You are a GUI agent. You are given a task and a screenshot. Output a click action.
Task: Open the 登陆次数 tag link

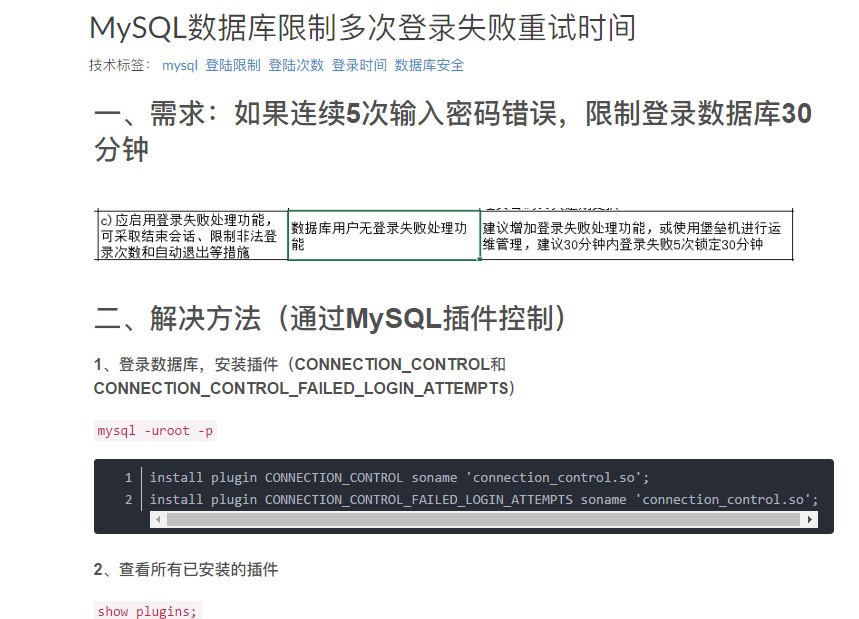coord(296,65)
